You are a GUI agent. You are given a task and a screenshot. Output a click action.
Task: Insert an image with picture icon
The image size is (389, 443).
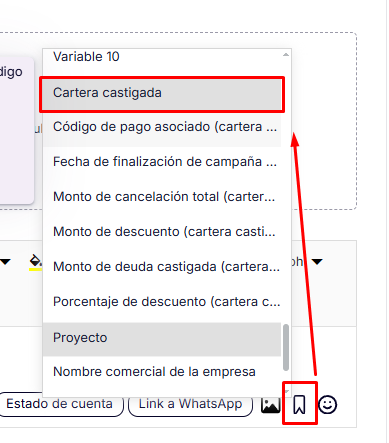(270, 405)
